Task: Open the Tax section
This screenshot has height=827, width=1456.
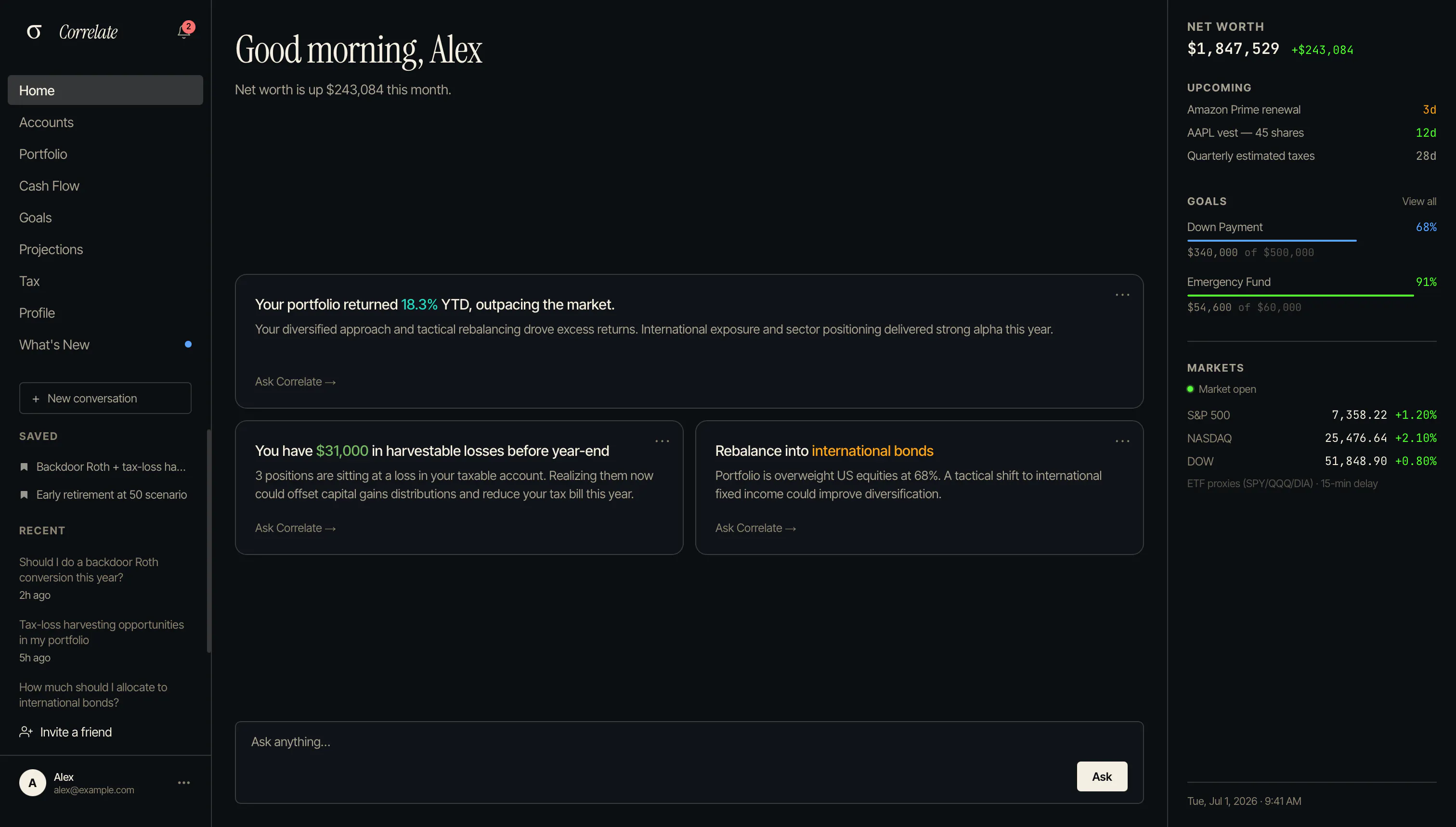Action: [x=105, y=281]
